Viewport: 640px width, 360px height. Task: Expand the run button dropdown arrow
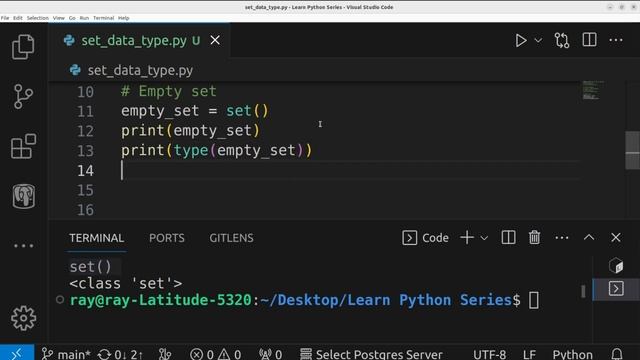(x=538, y=40)
